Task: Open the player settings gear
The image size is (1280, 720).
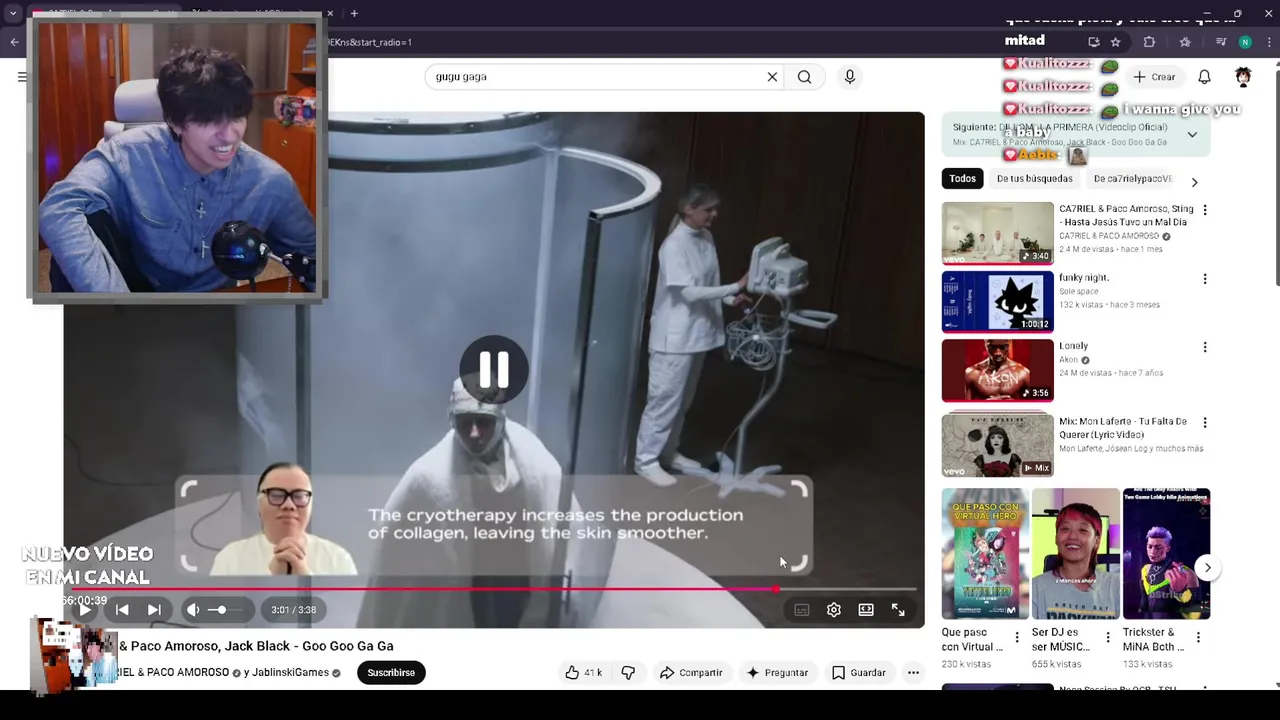Action: [834, 610]
